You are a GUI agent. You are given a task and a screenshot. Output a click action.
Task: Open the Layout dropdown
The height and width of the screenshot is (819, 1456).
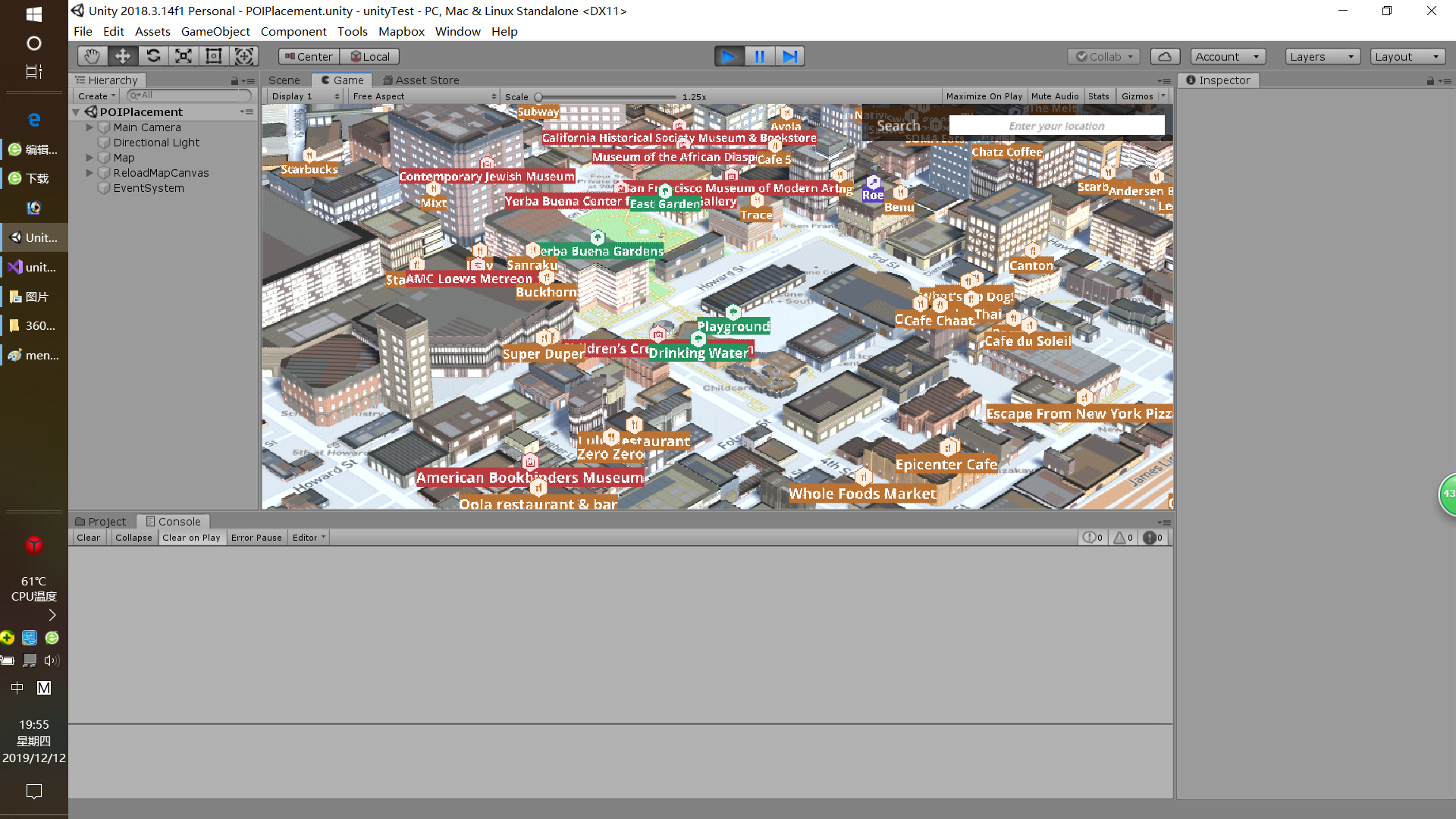click(x=1407, y=56)
